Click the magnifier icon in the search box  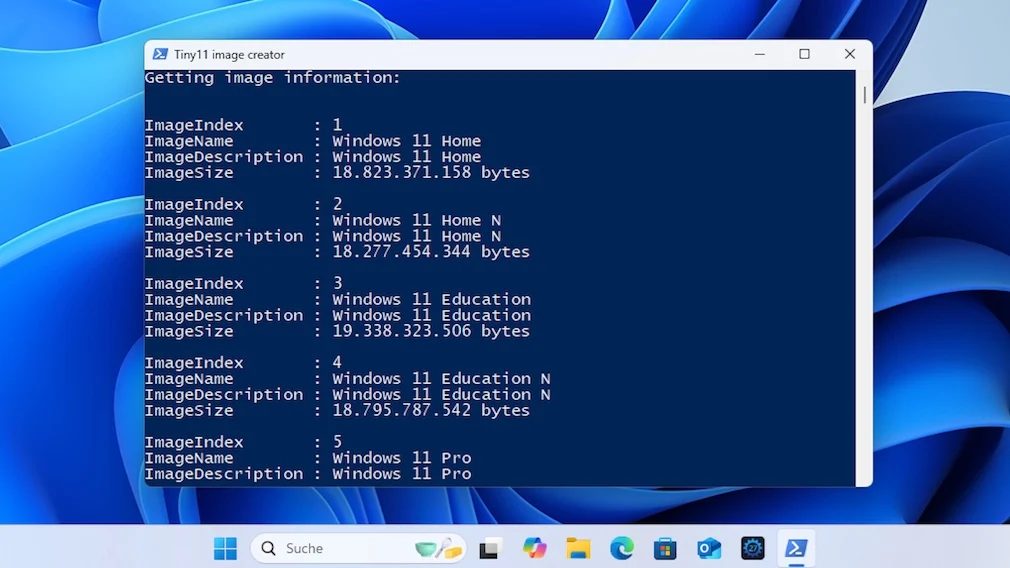tap(268, 549)
